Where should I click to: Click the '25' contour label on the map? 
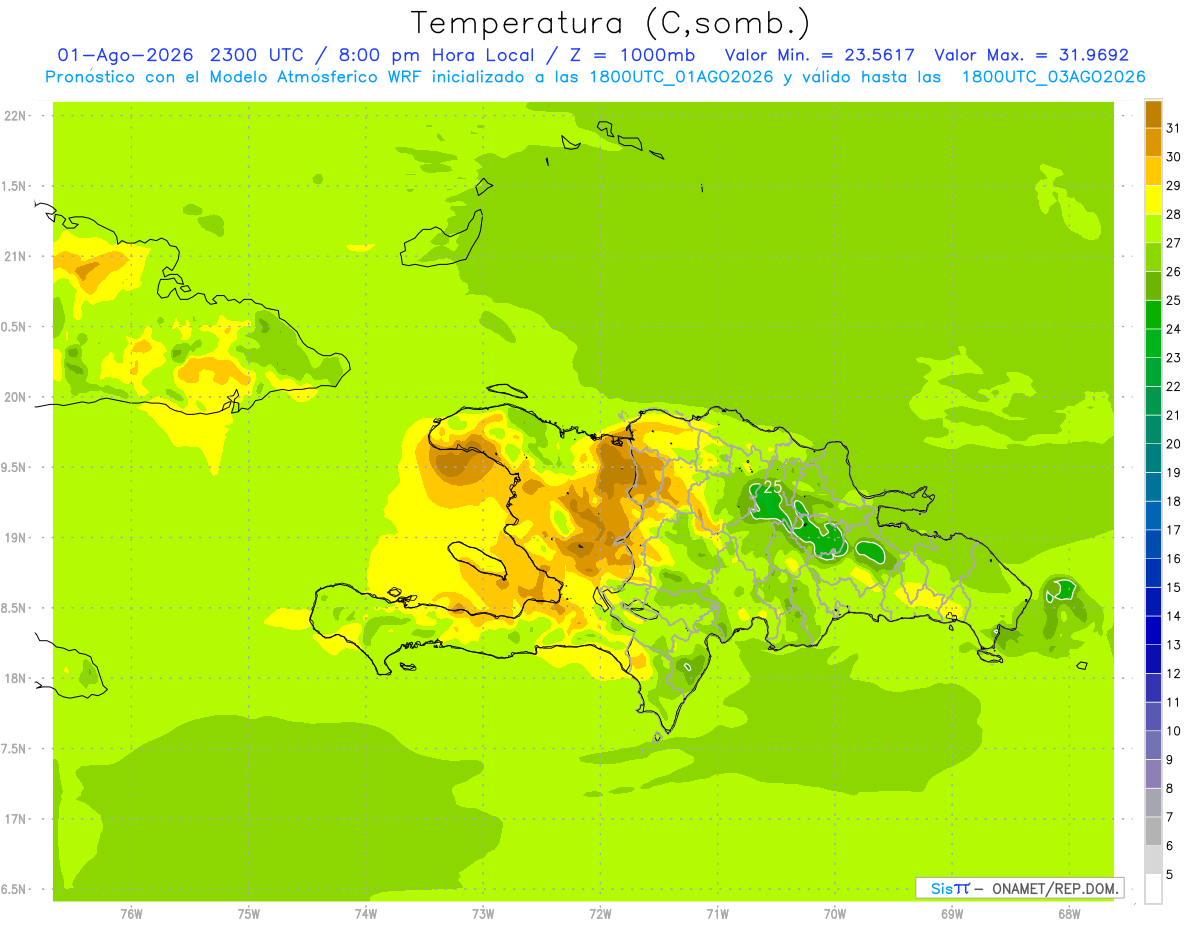772,487
